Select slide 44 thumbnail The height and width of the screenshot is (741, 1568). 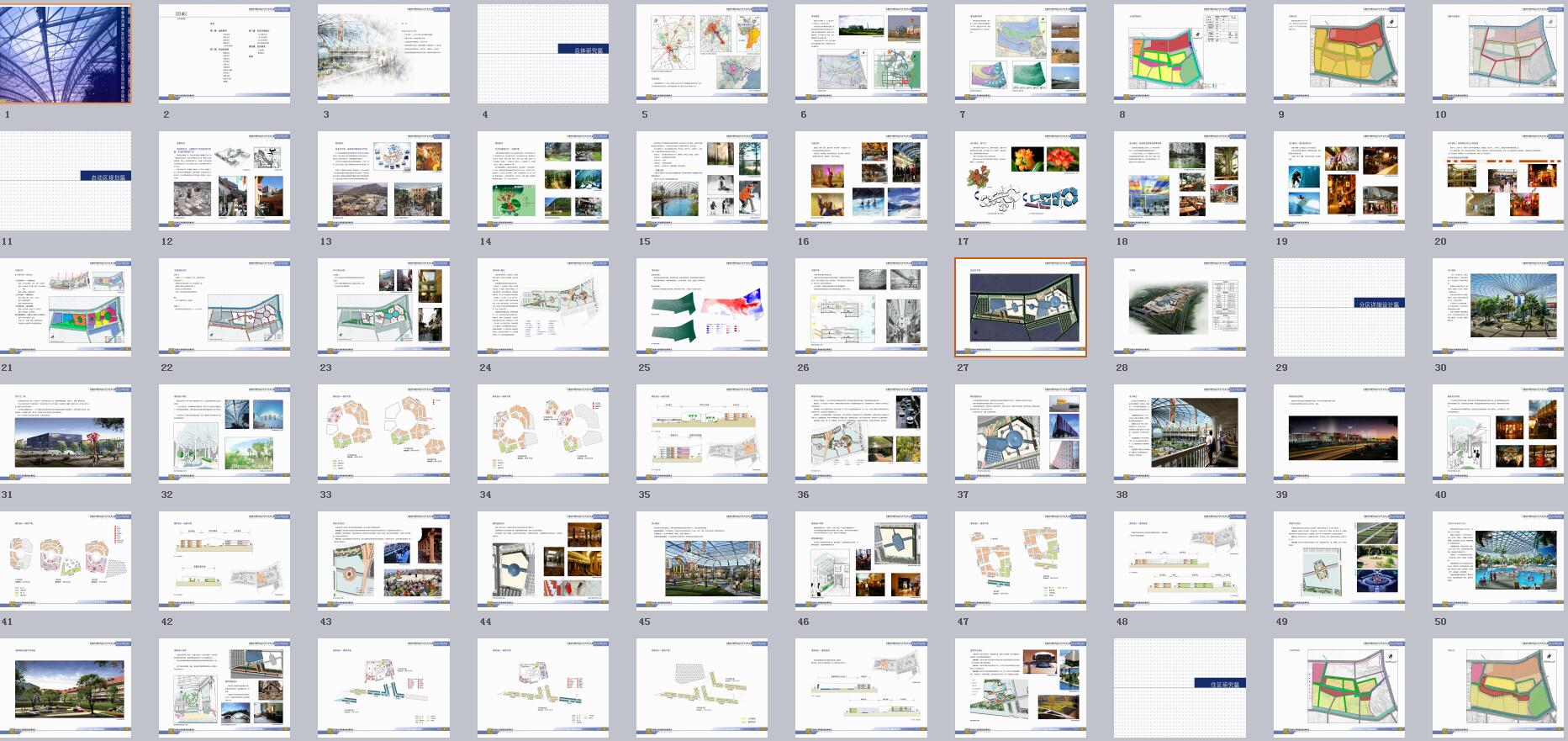[543, 561]
